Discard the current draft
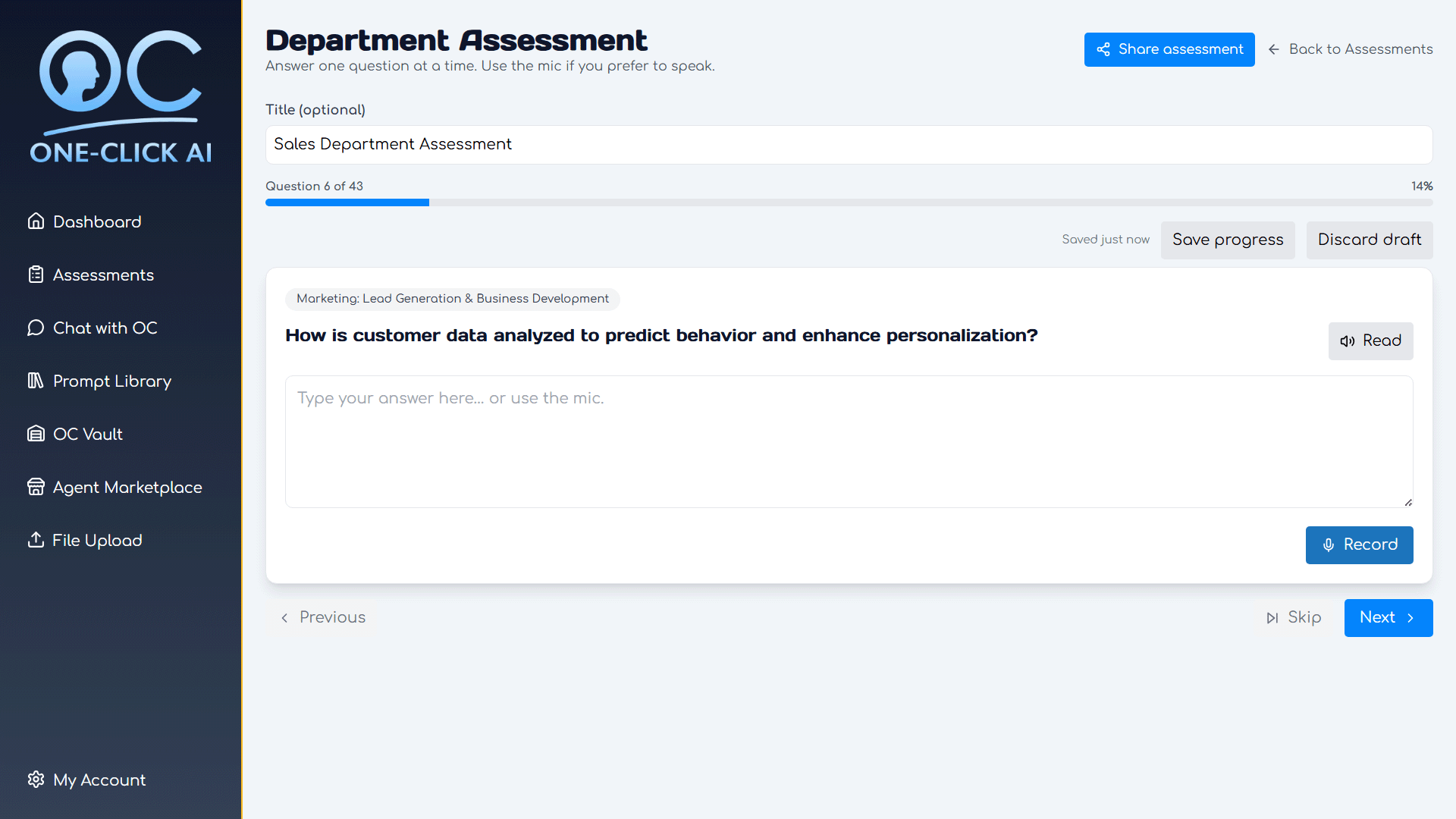This screenshot has height=819, width=1456. (1369, 240)
